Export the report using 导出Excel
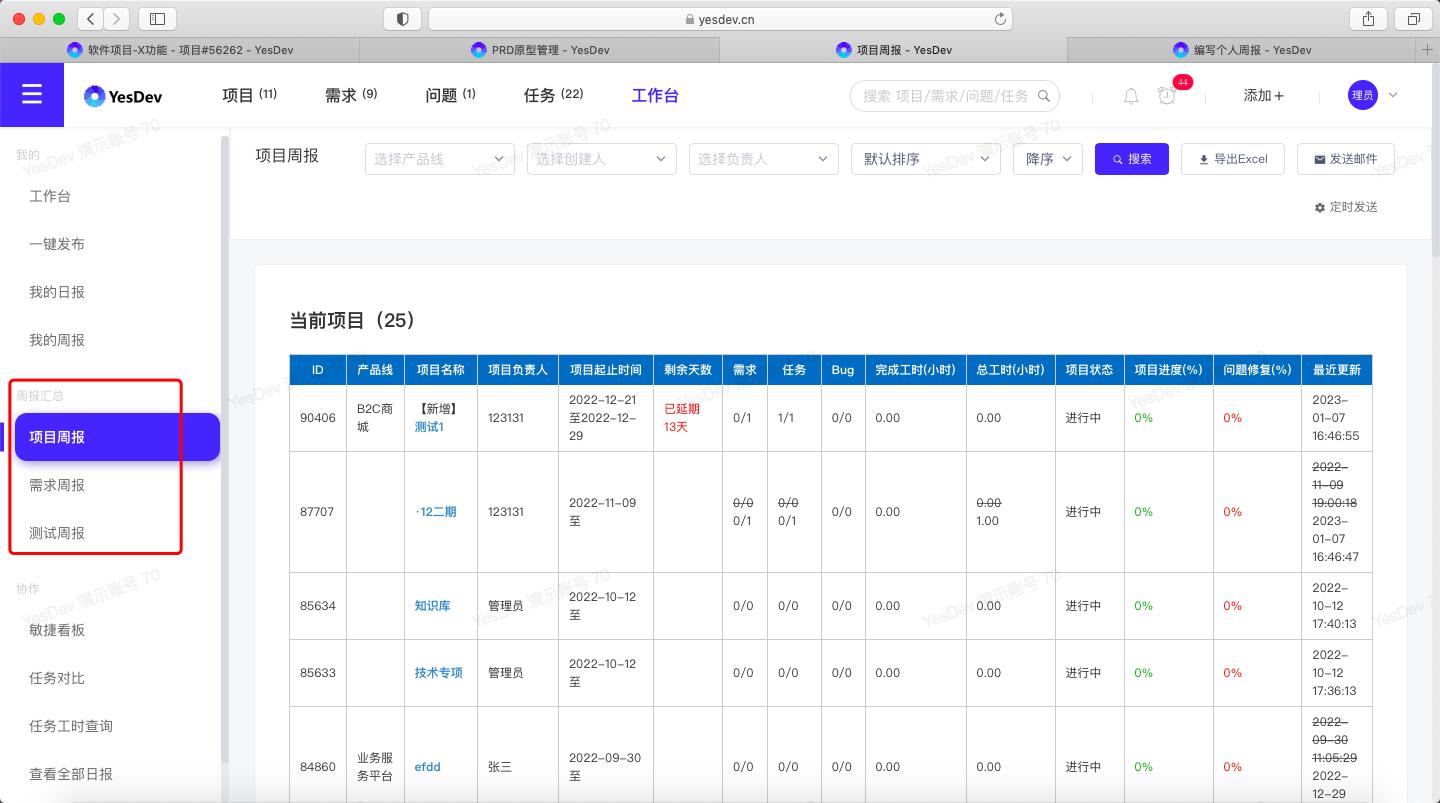The image size is (1440, 803). (x=1233, y=158)
